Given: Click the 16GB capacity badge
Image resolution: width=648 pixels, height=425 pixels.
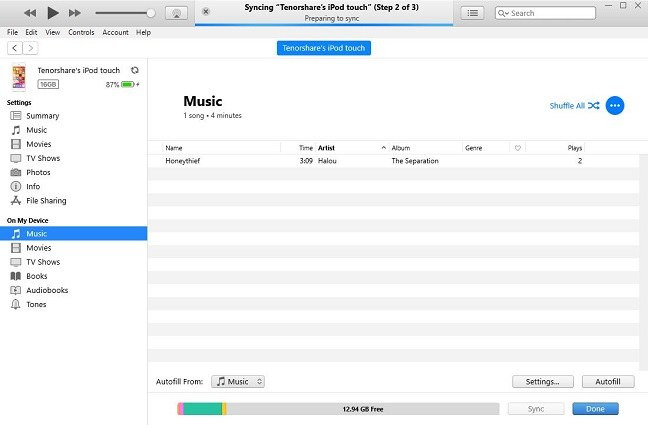Looking at the screenshot, I should point(48,84).
